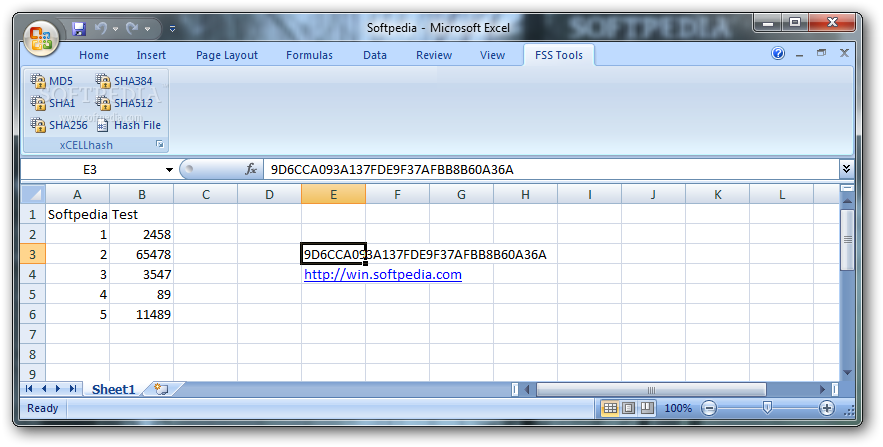Switch to the Insert ribbon tab
Image resolution: width=883 pixels, height=447 pixels.
click(151, 55)
